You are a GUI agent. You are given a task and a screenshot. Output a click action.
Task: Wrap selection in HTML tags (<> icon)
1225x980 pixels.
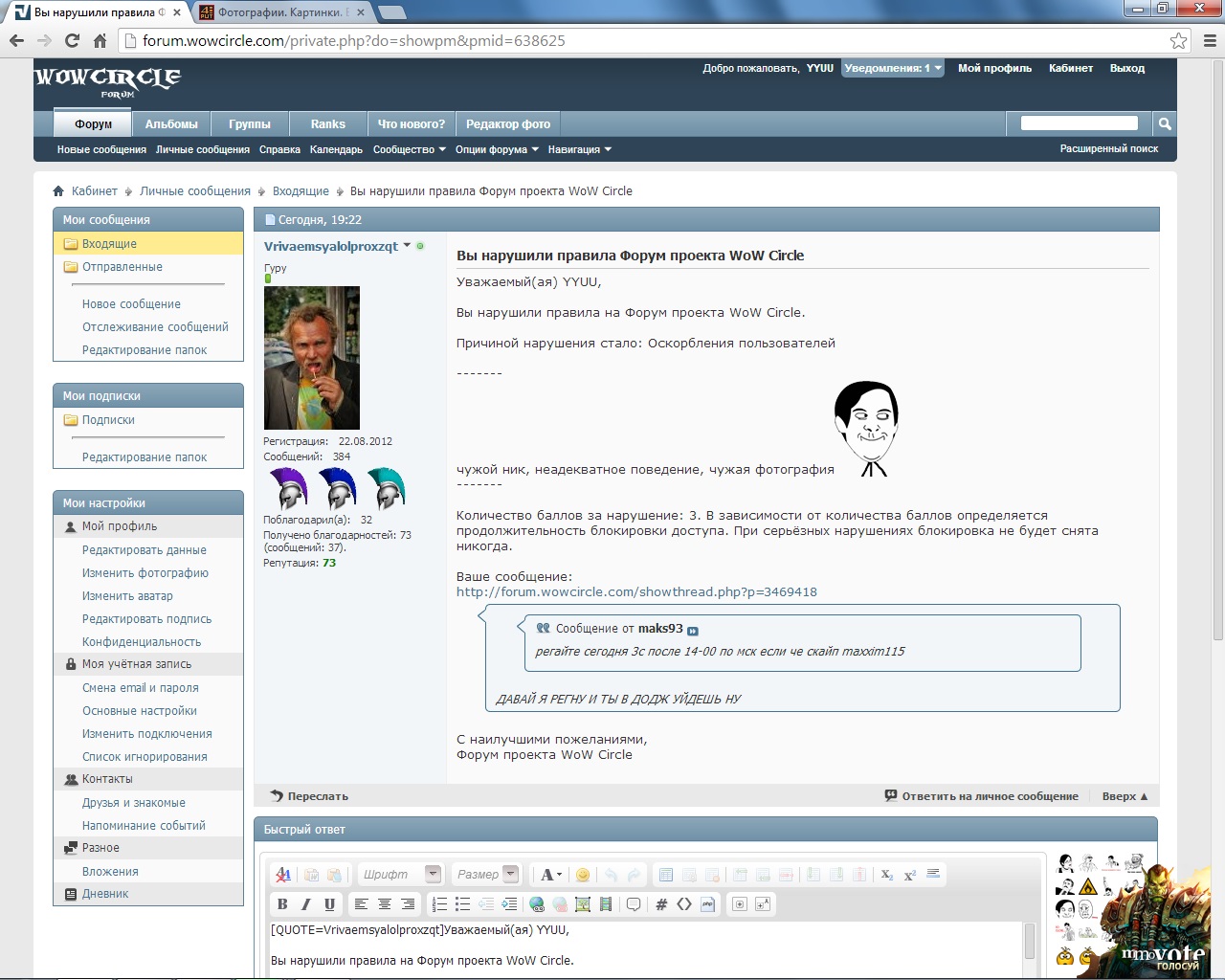[684, 904]
